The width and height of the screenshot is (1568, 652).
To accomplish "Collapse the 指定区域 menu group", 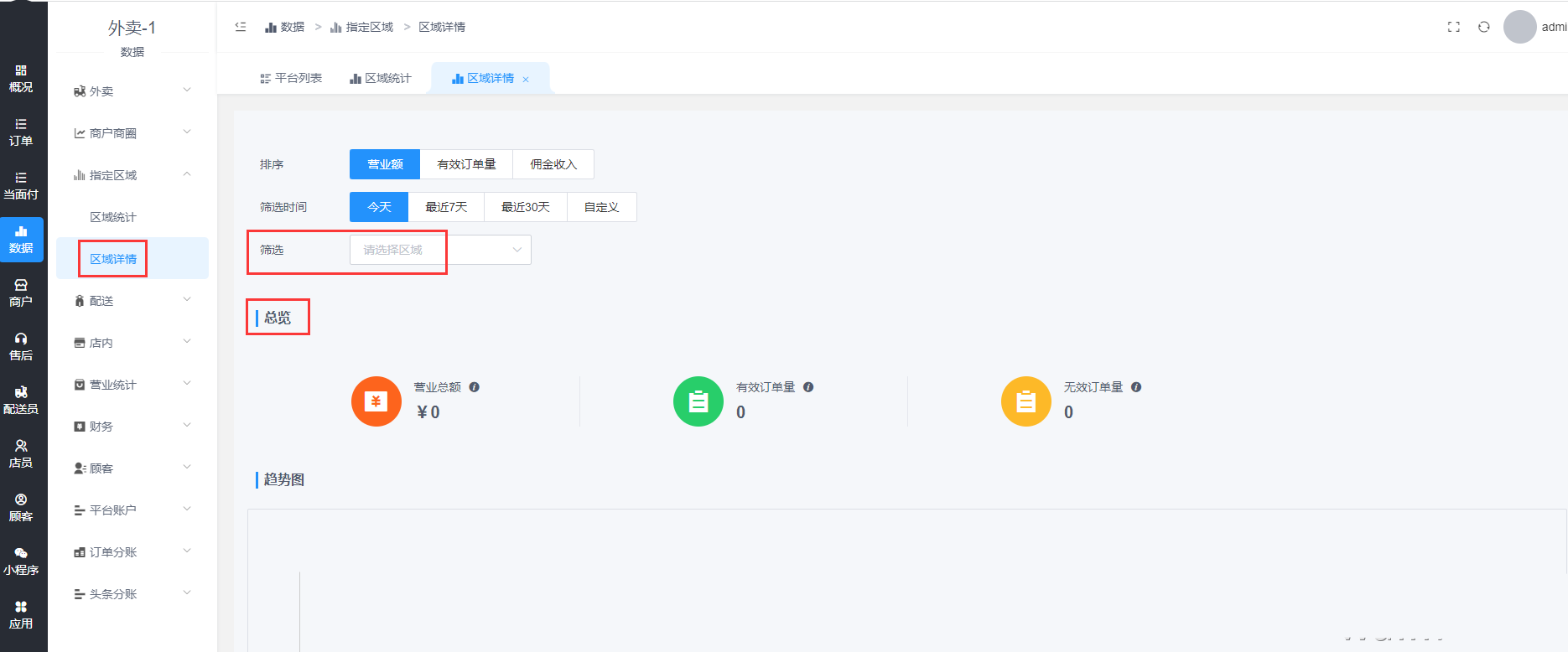I will pos(132,175).
